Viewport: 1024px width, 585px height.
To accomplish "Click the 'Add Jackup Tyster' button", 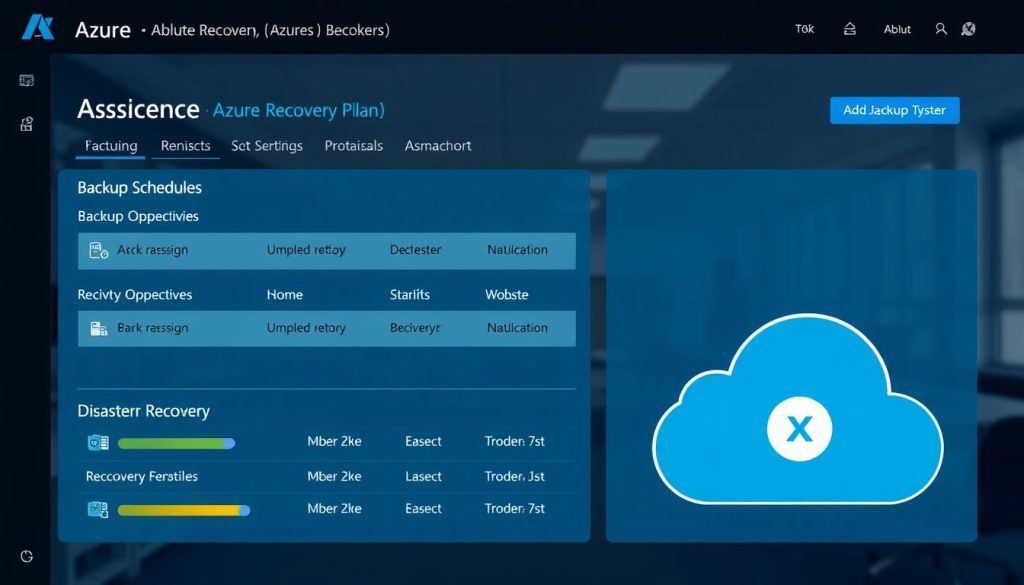I will tap(894, 110).
